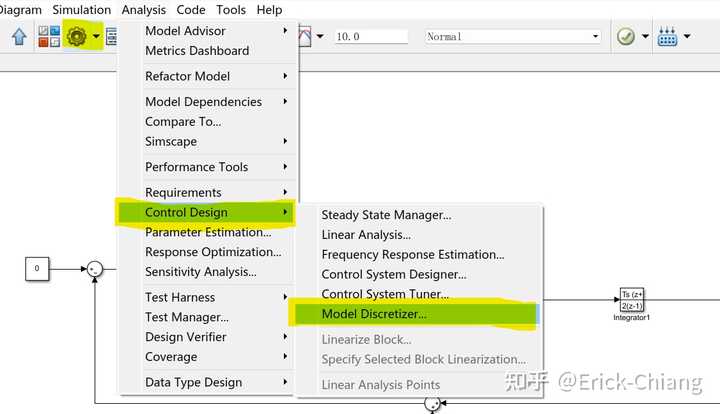Screen dimensions: 720x414
Task: Open the Normal simulation mode dropdown
Action: [513, 37]
